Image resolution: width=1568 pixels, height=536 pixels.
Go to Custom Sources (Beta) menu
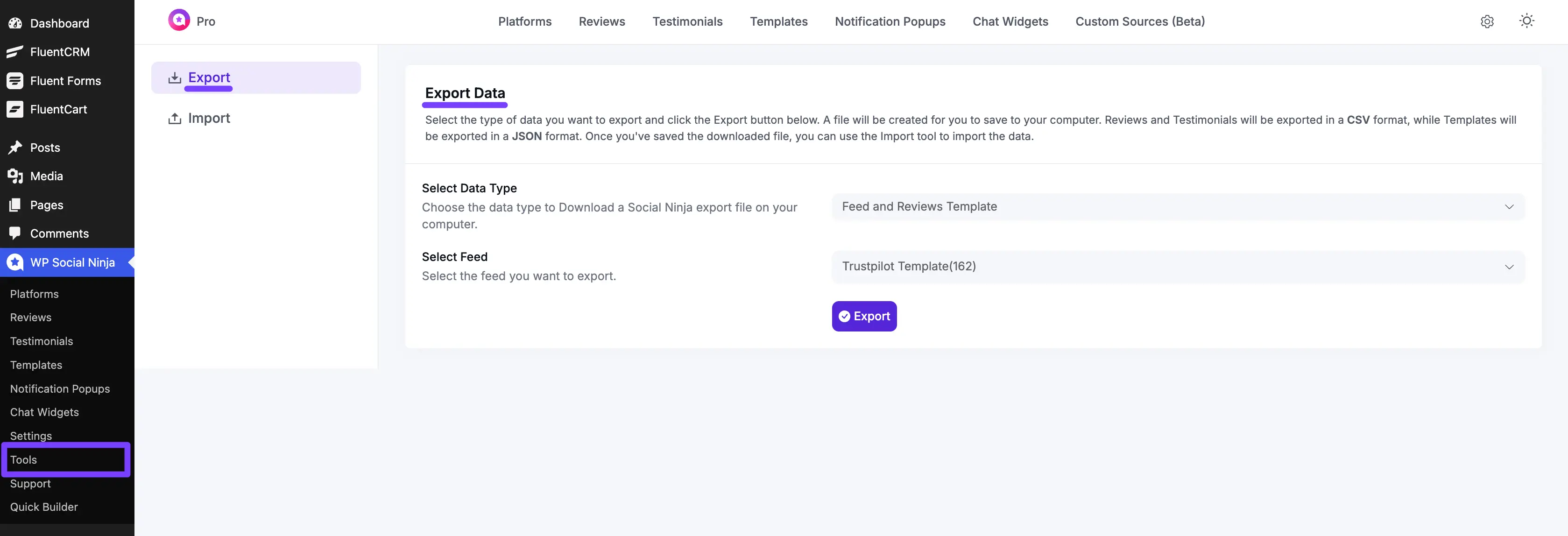pyautogui.click(x=1139, y=22)
